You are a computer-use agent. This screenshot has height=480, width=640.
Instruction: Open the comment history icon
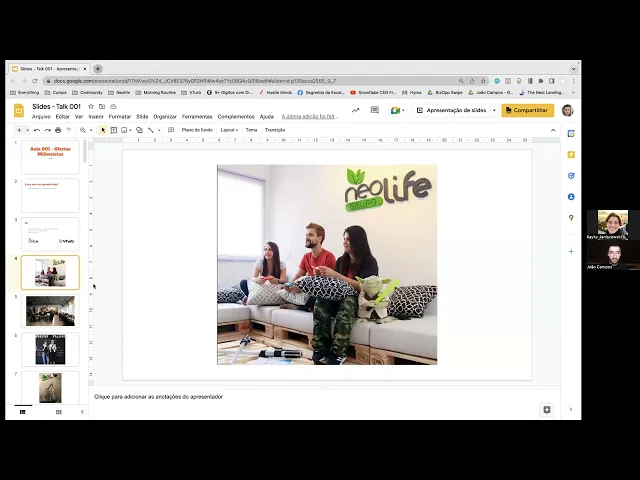pyautogui.click(x=375, y=110)
